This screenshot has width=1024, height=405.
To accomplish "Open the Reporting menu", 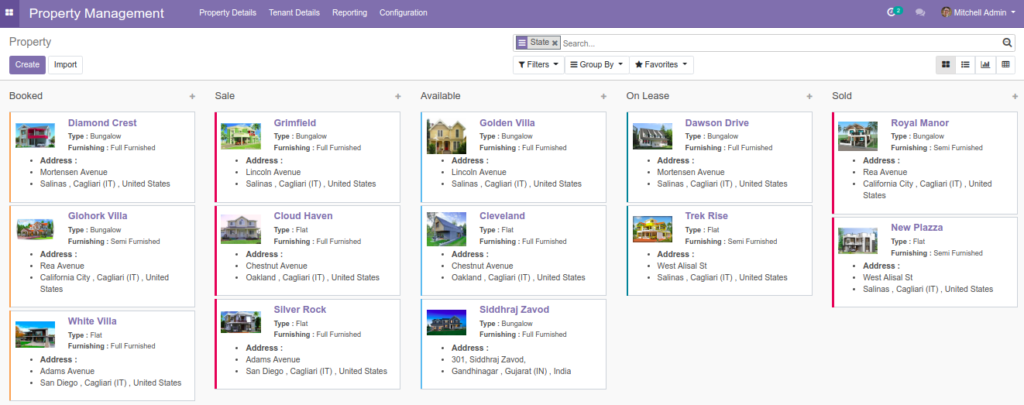I will (x=349, y=12).
